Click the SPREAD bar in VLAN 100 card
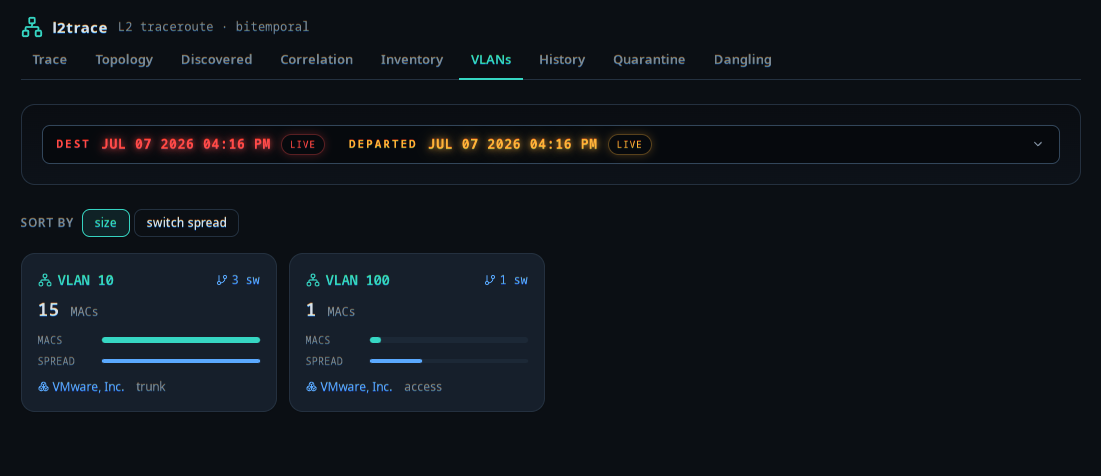 pyautogui.click(x=449, y=361)
